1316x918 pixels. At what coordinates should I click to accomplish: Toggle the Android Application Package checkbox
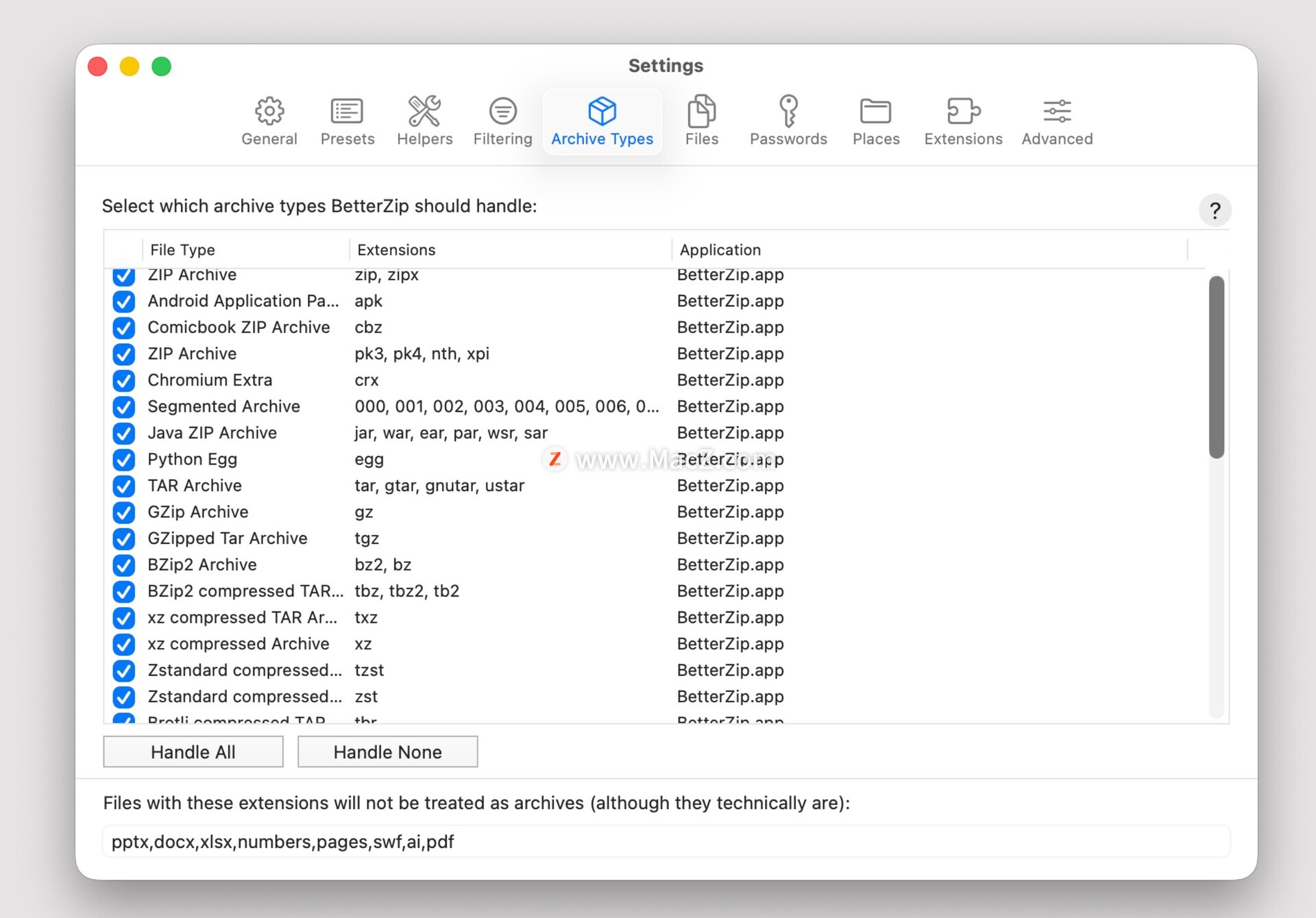[124, 301]
